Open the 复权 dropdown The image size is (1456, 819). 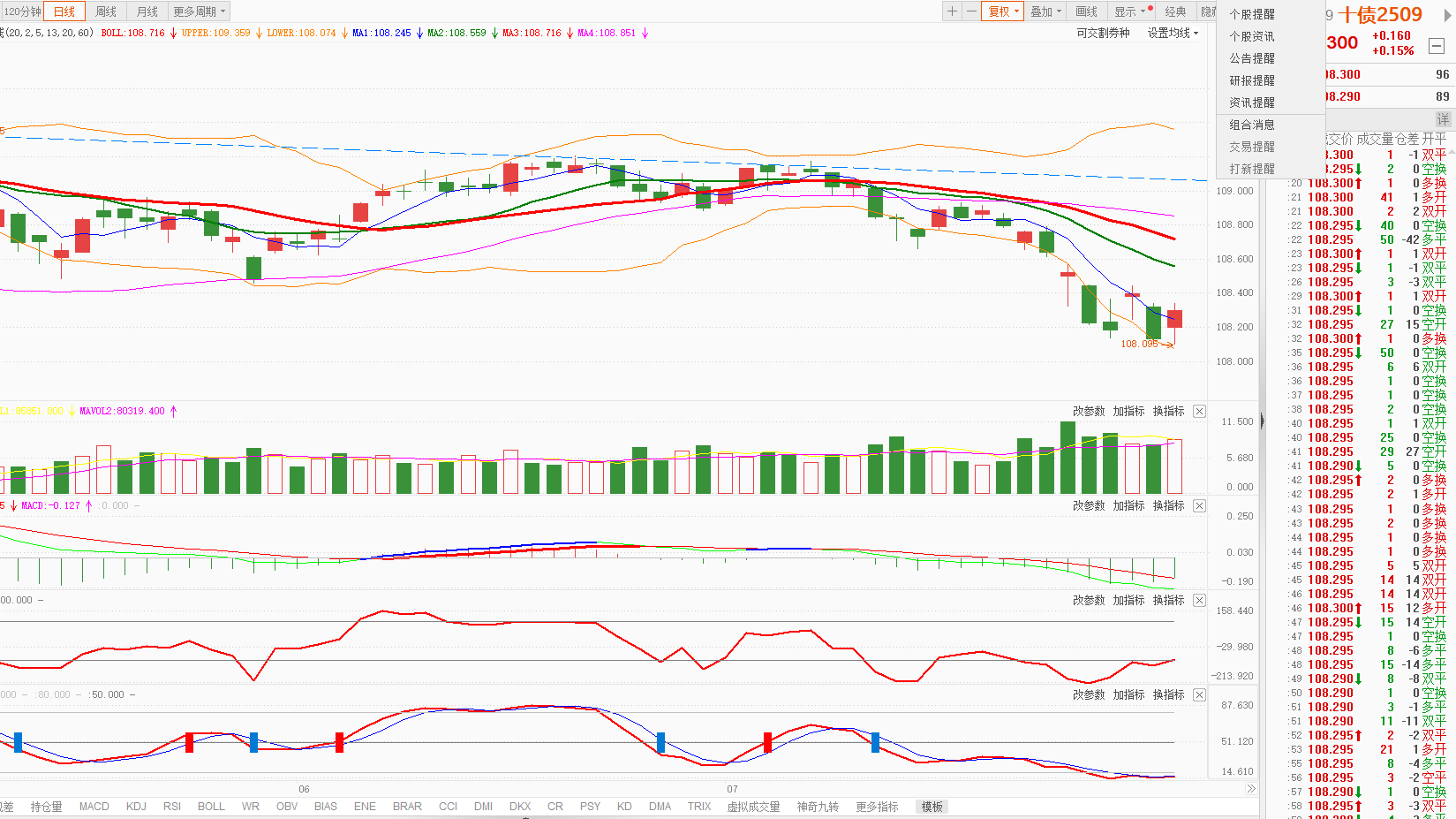[1004, 11]
